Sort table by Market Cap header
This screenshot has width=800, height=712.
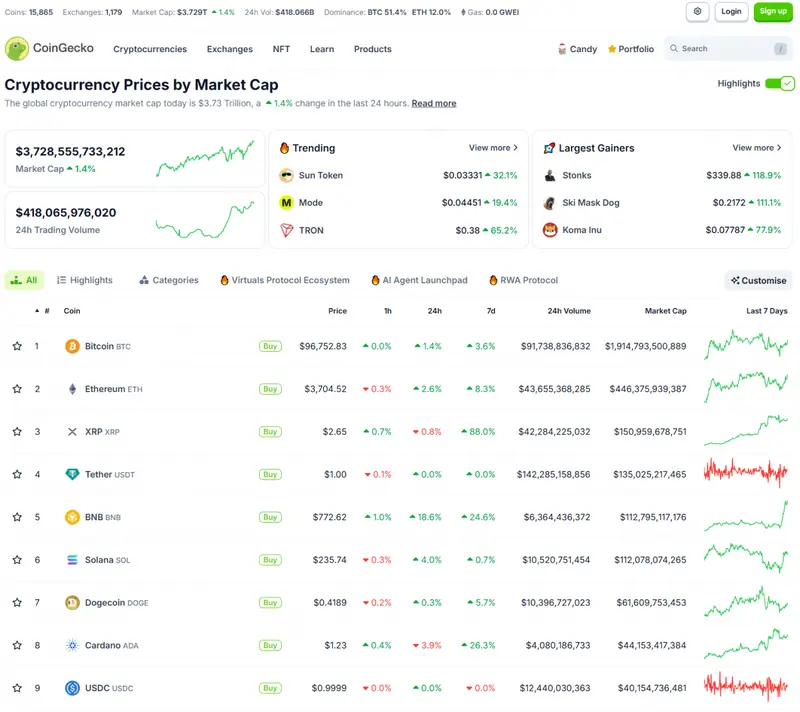point(665,311)
